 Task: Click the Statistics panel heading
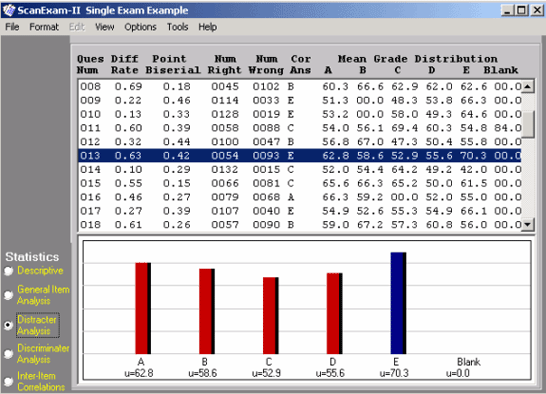coord(32,257)
